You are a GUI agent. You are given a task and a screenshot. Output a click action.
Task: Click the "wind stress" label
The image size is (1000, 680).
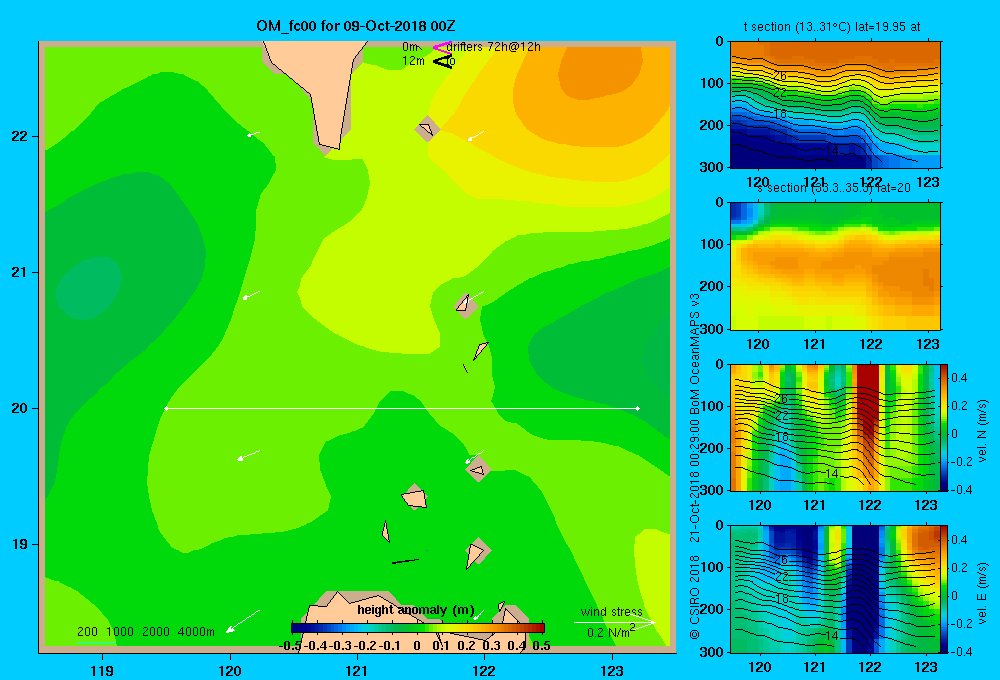(x=612, y=611)
